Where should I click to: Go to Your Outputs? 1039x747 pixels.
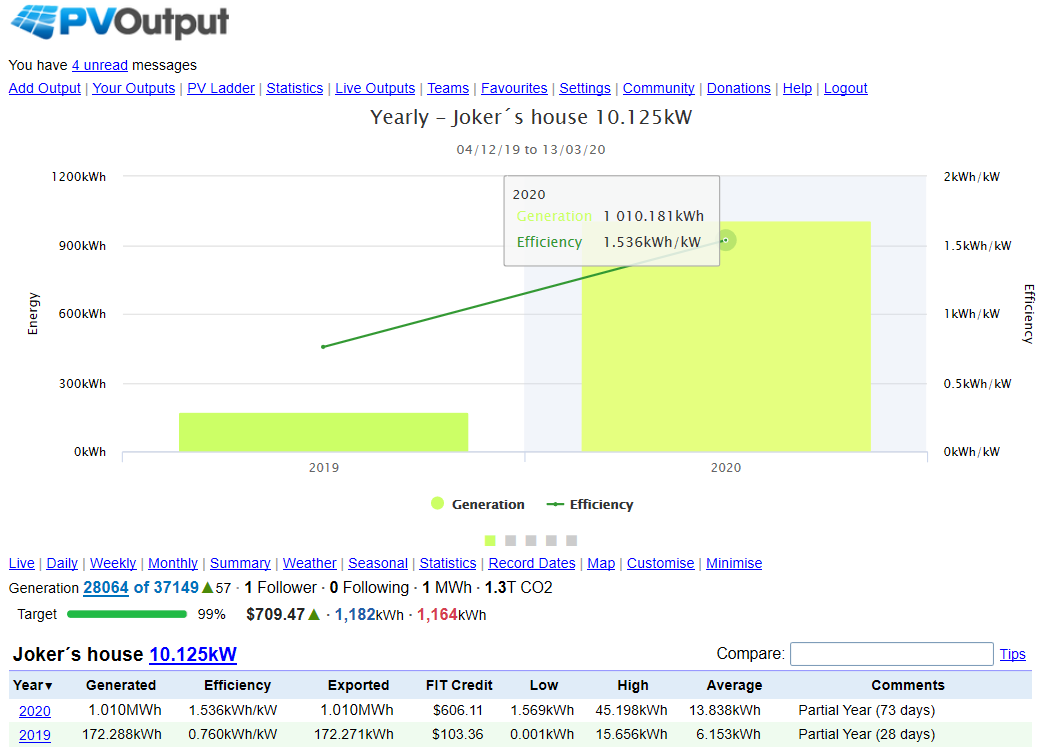tap(133, 88)
